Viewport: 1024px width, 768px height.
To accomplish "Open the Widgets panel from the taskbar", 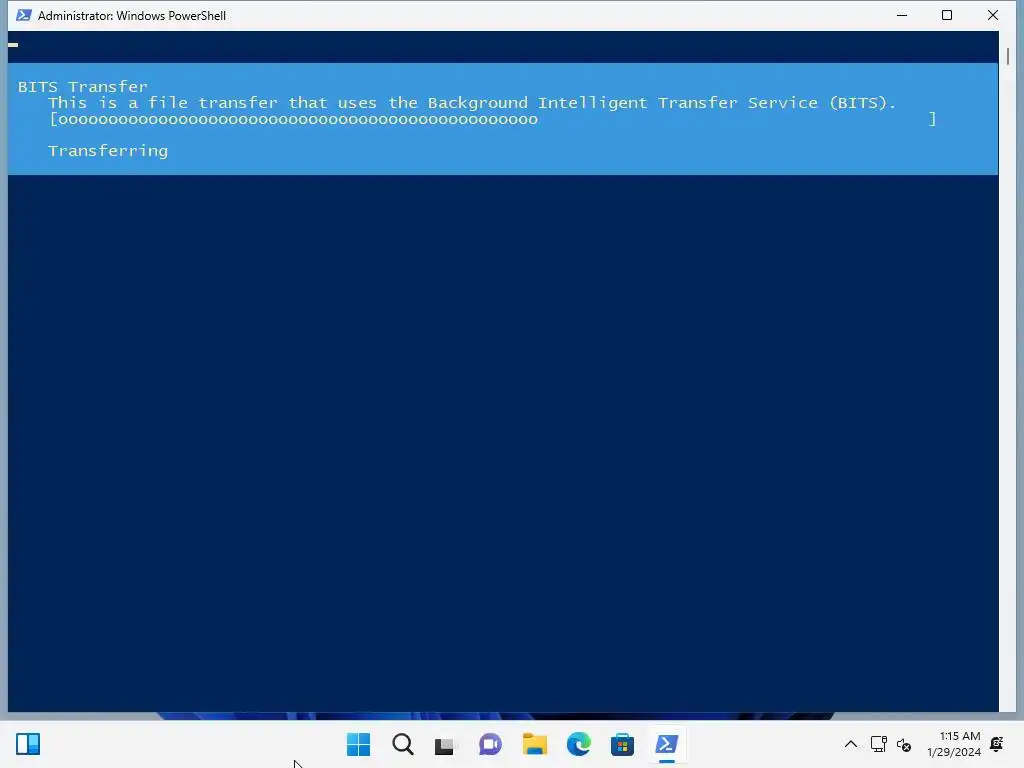I will (x=28, y=744).
